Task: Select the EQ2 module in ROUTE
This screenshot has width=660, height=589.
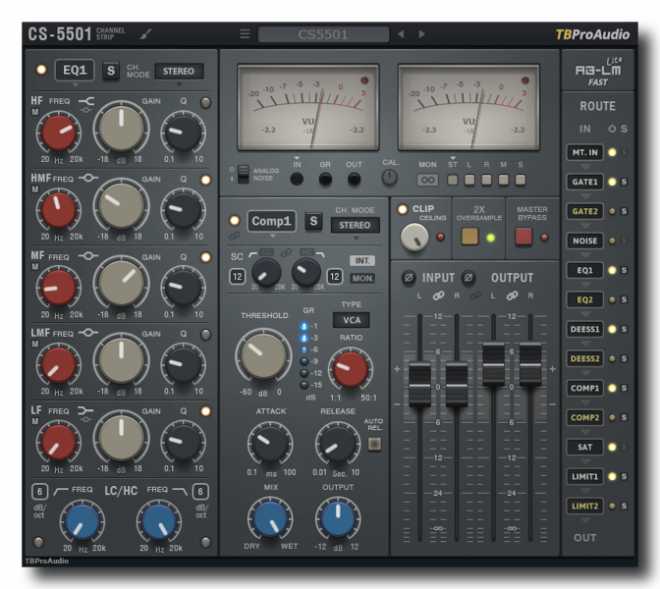Action: pos(585,300)
